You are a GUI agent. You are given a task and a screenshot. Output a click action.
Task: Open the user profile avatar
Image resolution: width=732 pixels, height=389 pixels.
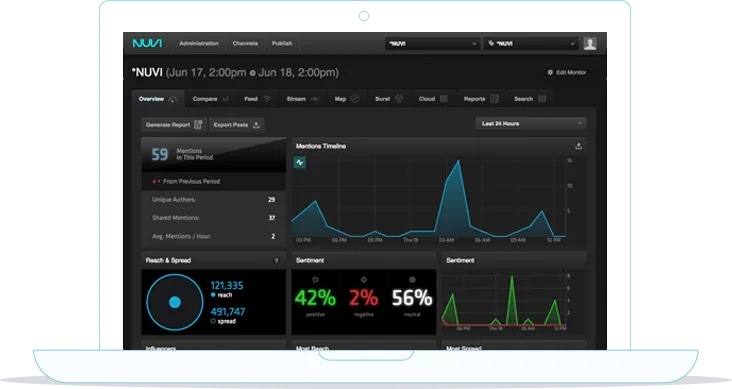(590, 43)
